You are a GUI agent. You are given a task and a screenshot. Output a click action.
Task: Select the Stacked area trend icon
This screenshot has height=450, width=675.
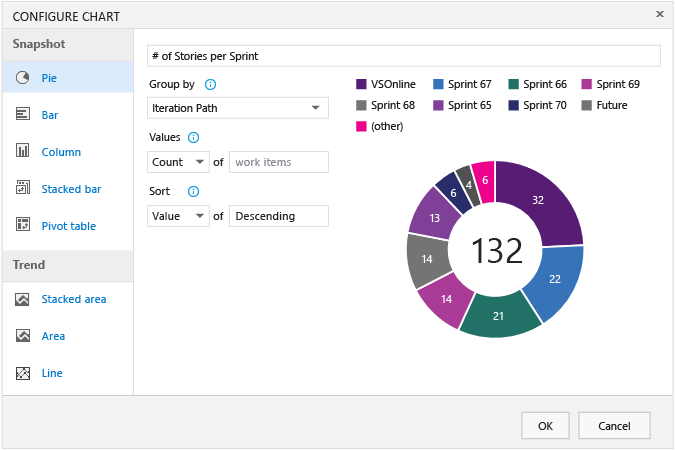click(22, 299)
